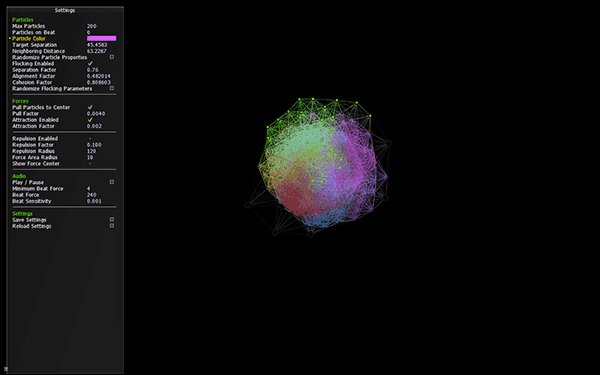This screenshot has width=600, height=375.
Task: Click the green Forces section header
Action: pyautogui.click(x=20, y=101)
